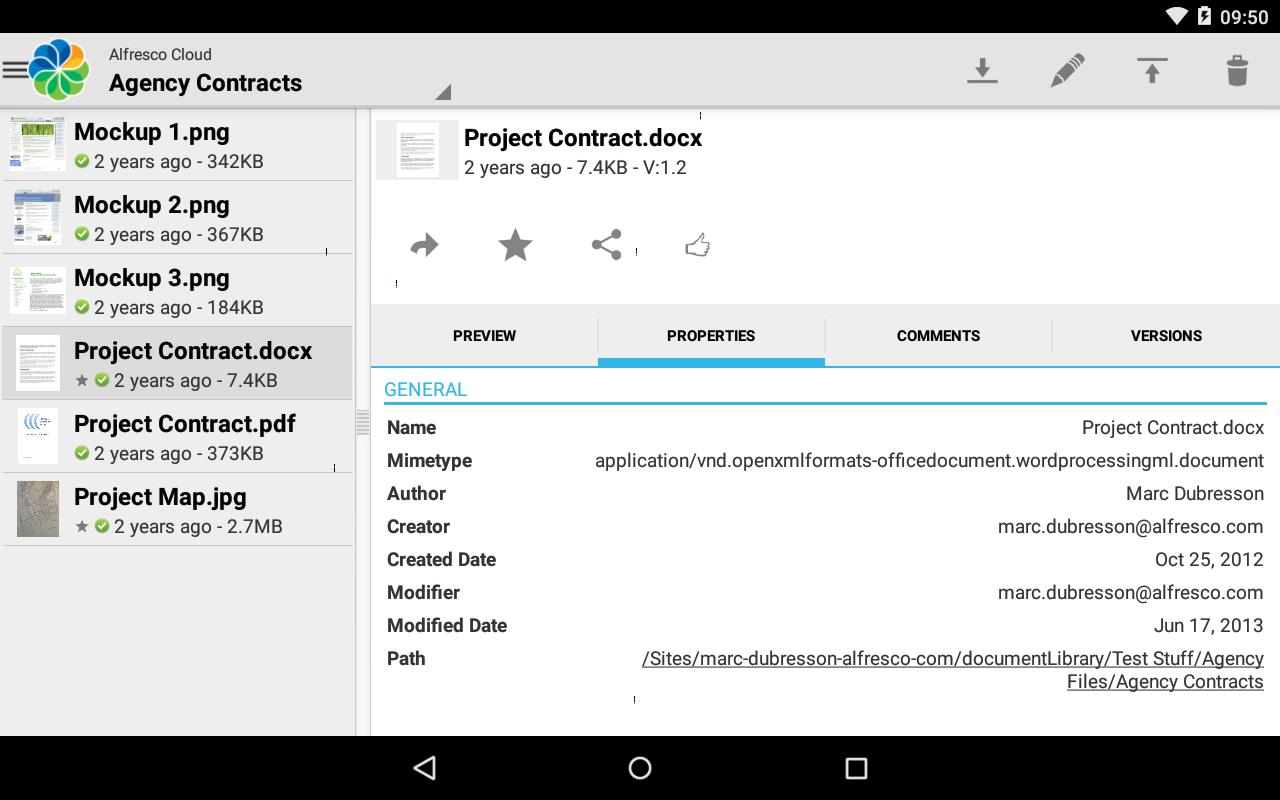Tap the Android home button
The width and height of the screenshot is (1280, 800).
[640, 768]
